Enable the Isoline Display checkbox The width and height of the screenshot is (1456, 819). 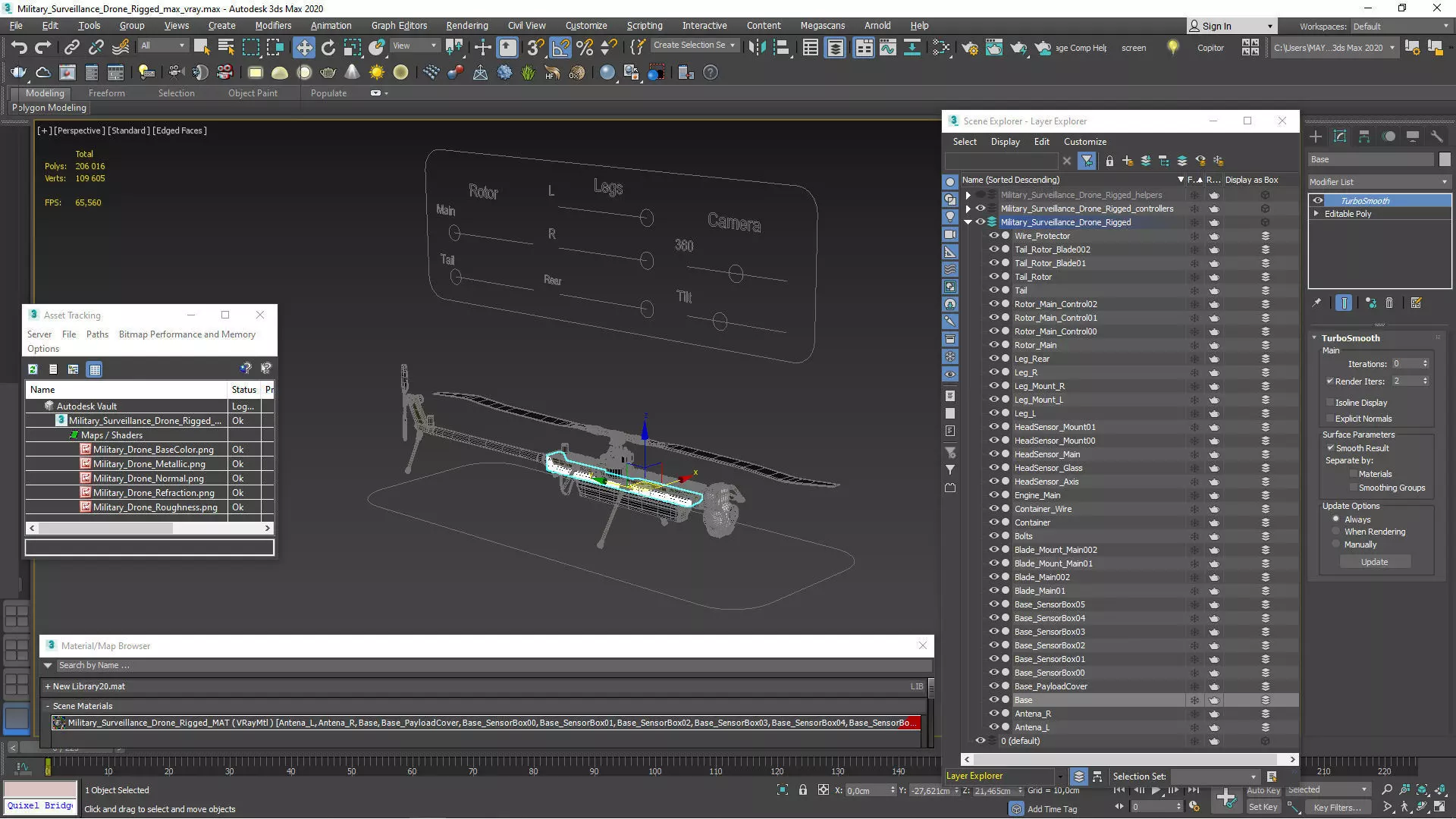pos(1329,403)
